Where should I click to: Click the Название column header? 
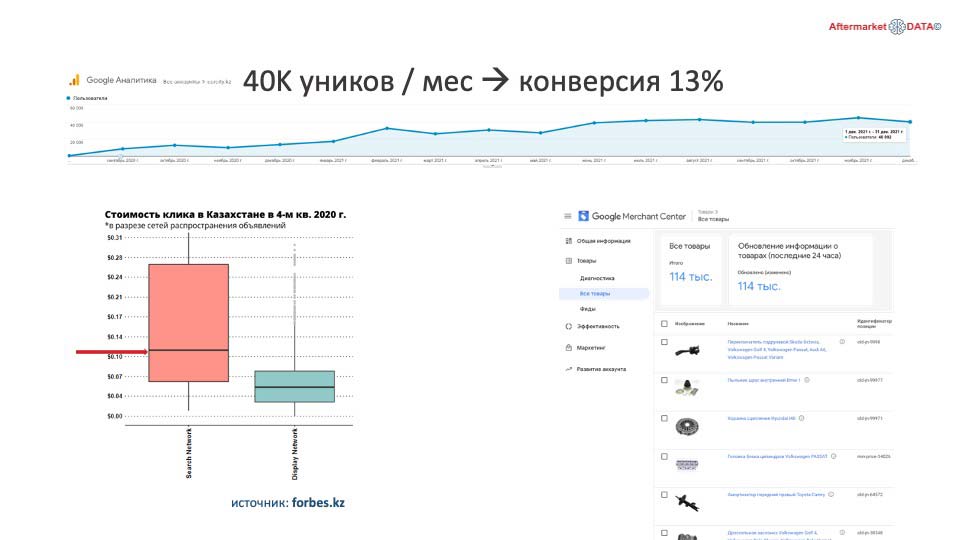pyautogui.click(x=738, y=323)
